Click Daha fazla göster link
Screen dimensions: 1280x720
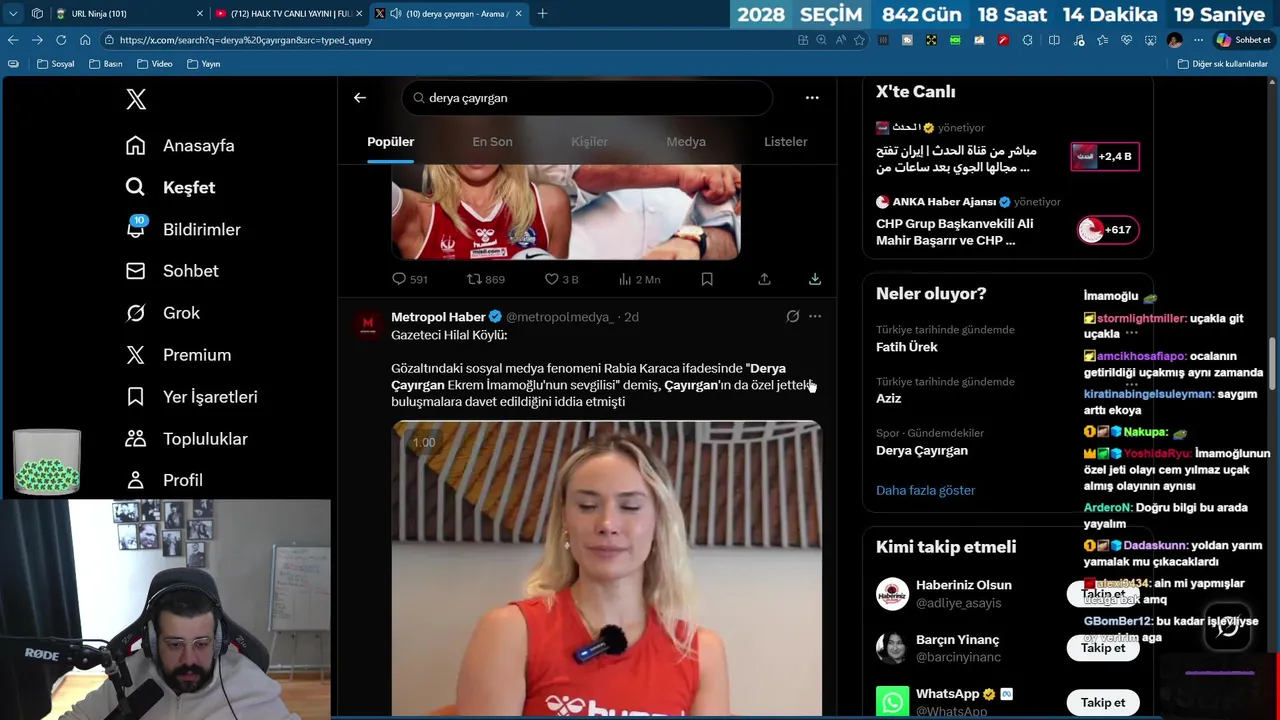tap(926, 490)
